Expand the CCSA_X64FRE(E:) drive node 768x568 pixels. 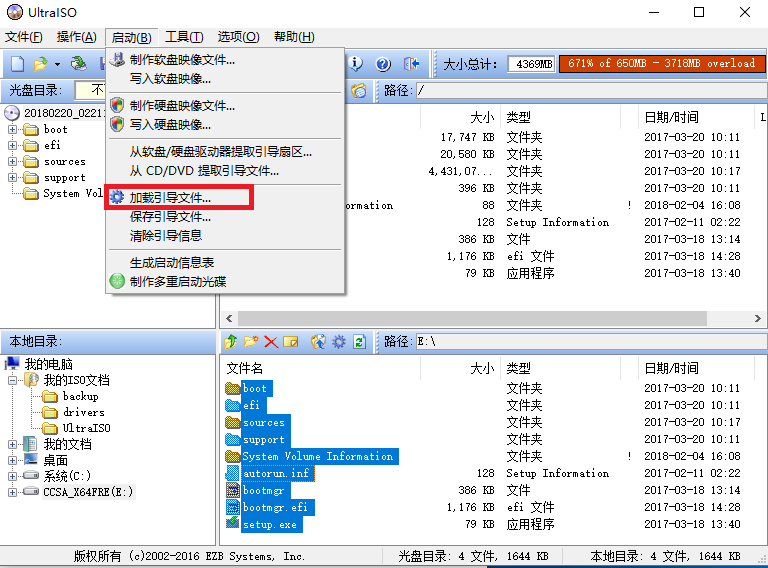[x=12, y=492]
